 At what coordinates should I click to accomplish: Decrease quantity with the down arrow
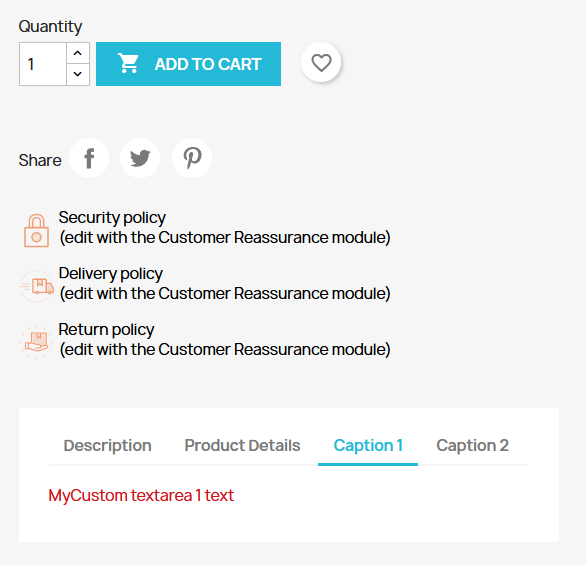point(78,74)
